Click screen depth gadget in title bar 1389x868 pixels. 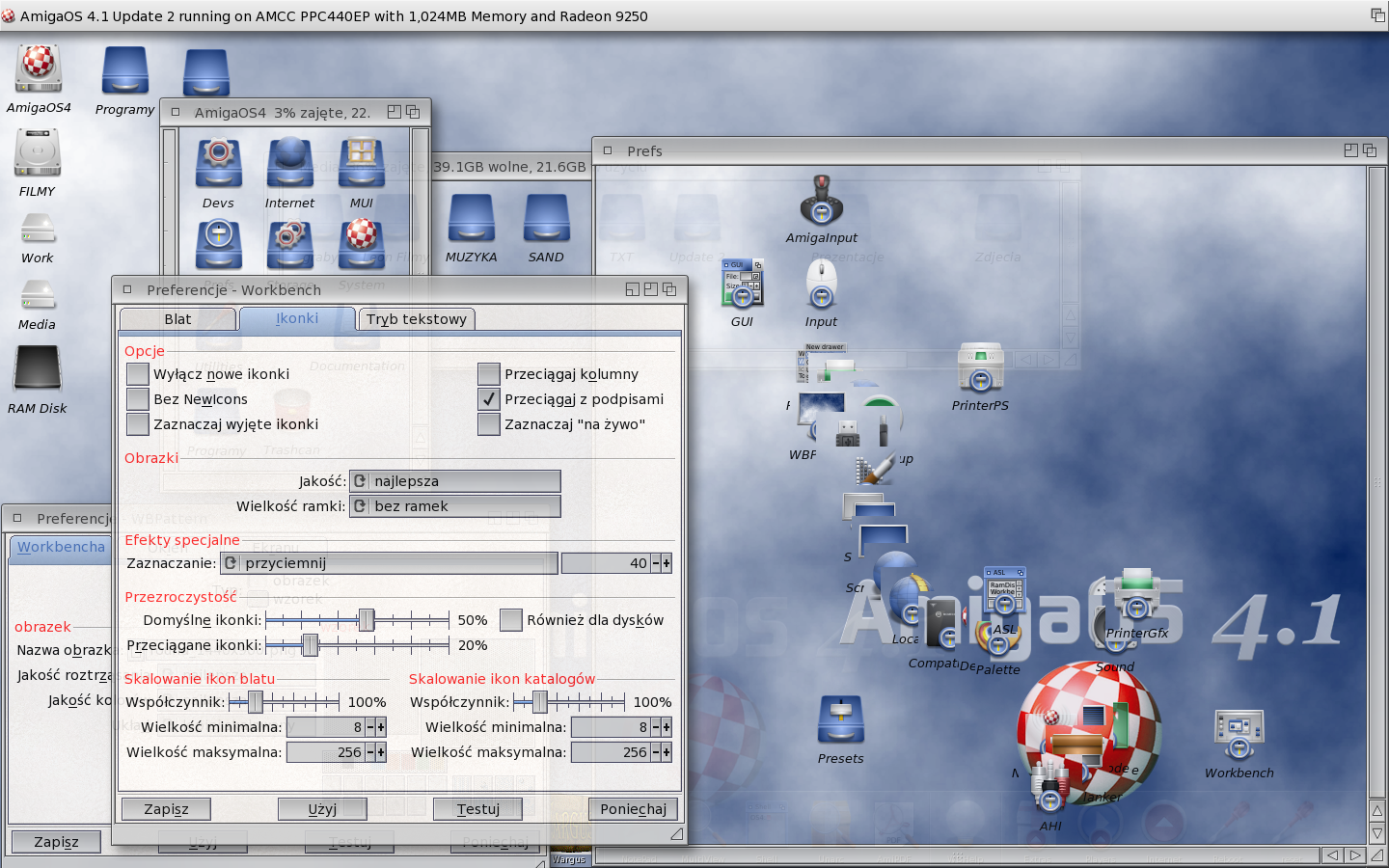pos(1377,14)
